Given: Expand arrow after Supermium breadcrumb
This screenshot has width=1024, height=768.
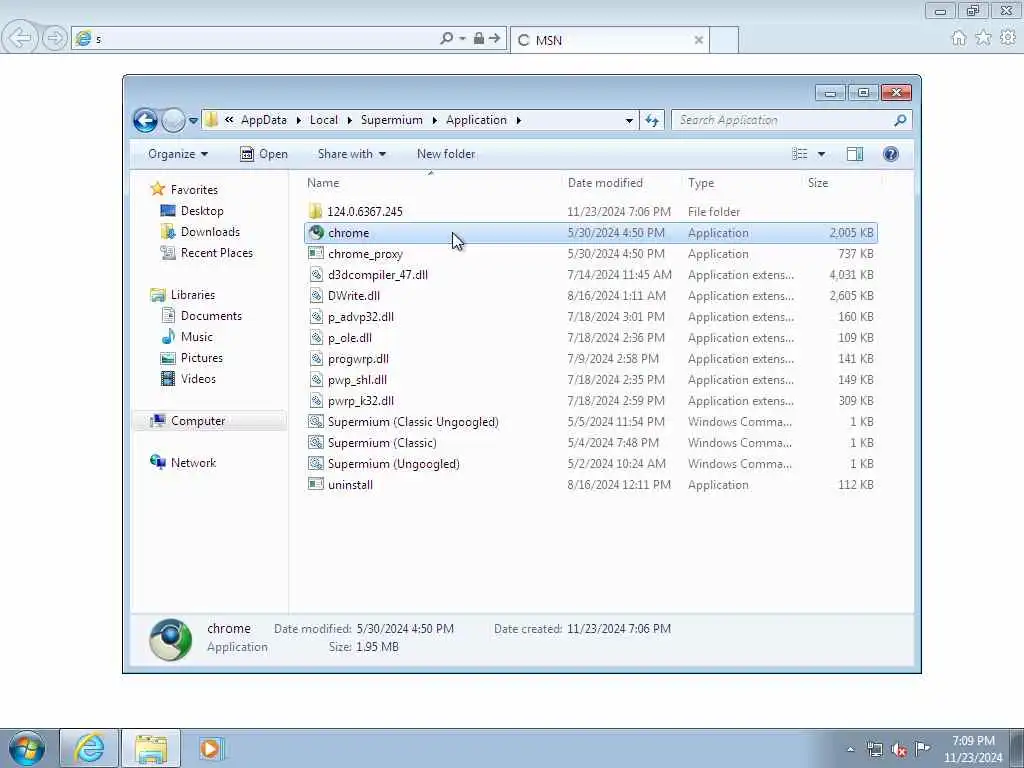Looking at the screenshot, I should 434,120.
